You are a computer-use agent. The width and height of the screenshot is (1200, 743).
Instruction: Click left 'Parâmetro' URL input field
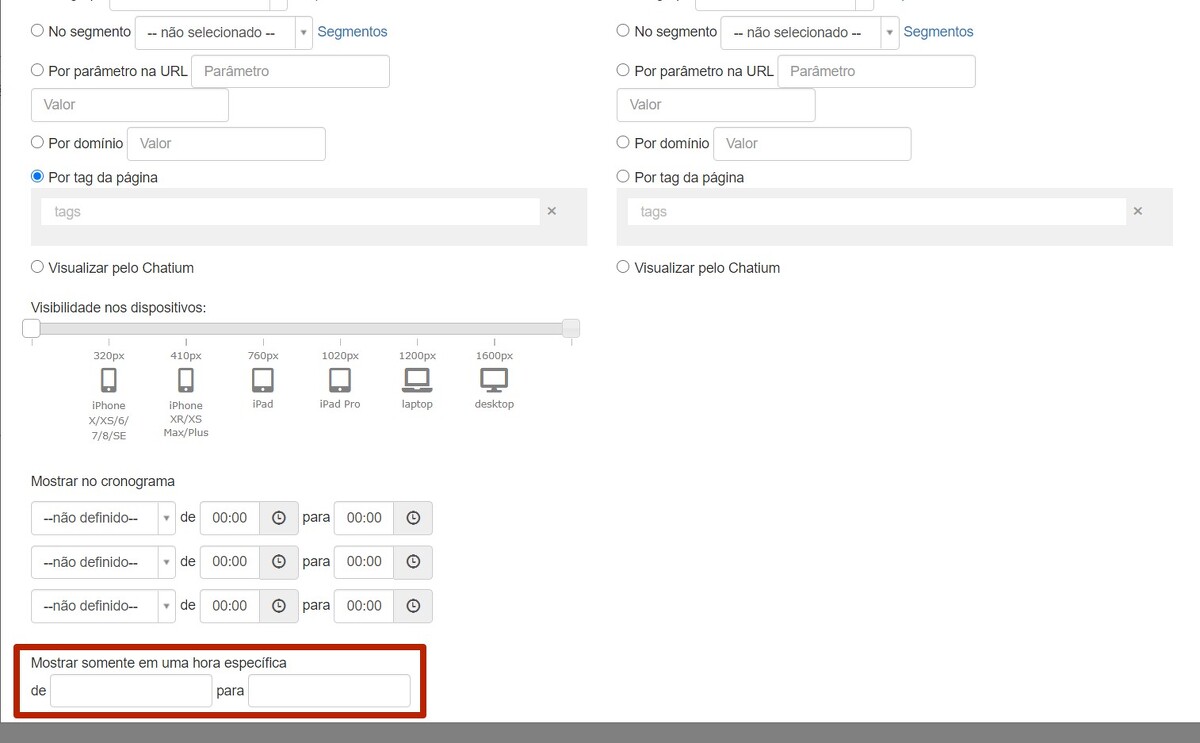click(290, 72)
